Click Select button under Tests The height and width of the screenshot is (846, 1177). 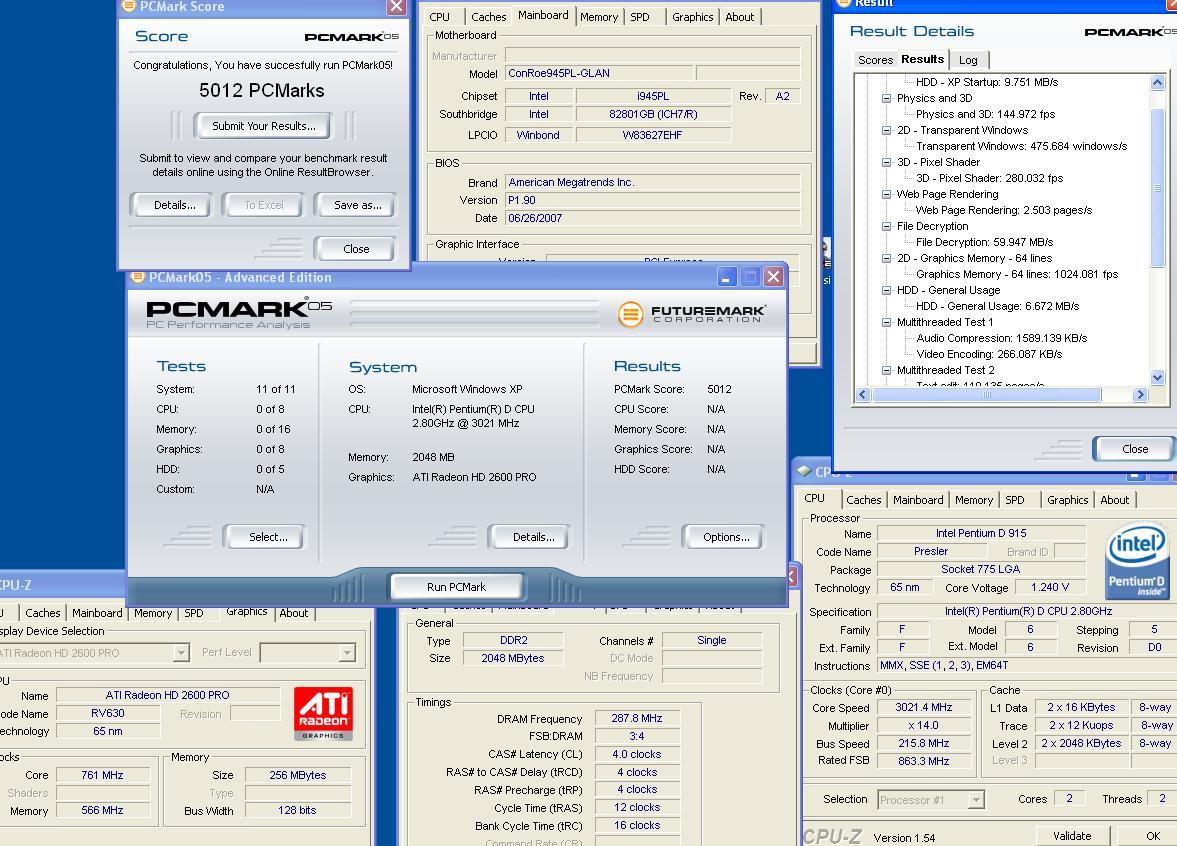click(268, 537)
